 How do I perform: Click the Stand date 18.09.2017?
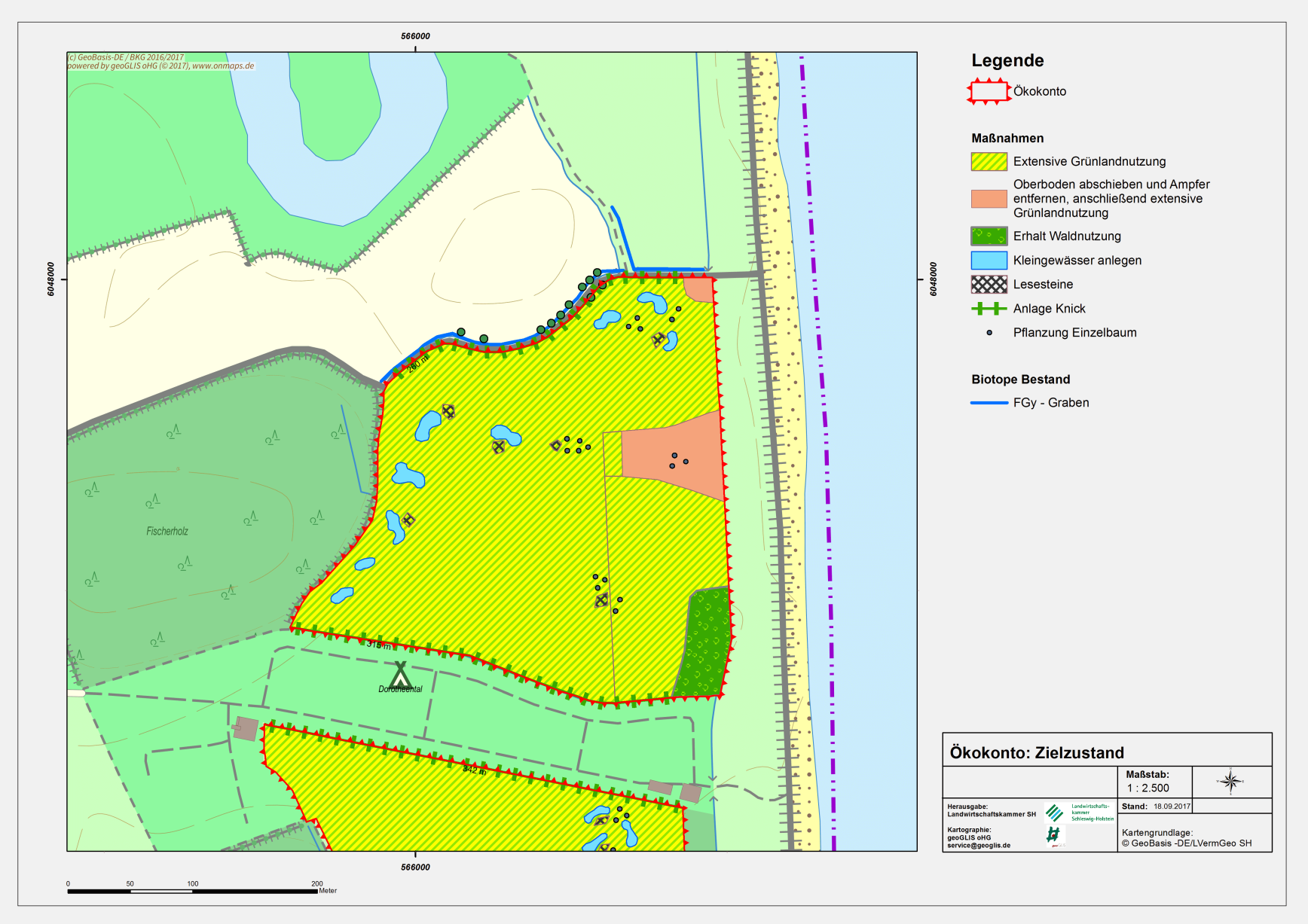point(1172,807)
